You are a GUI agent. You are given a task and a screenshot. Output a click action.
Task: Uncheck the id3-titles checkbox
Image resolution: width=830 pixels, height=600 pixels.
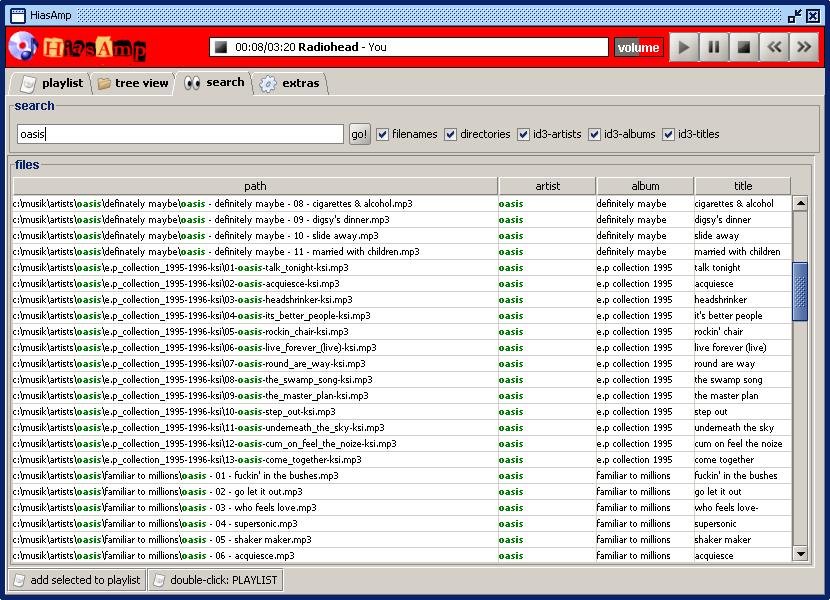click(669, 135)
